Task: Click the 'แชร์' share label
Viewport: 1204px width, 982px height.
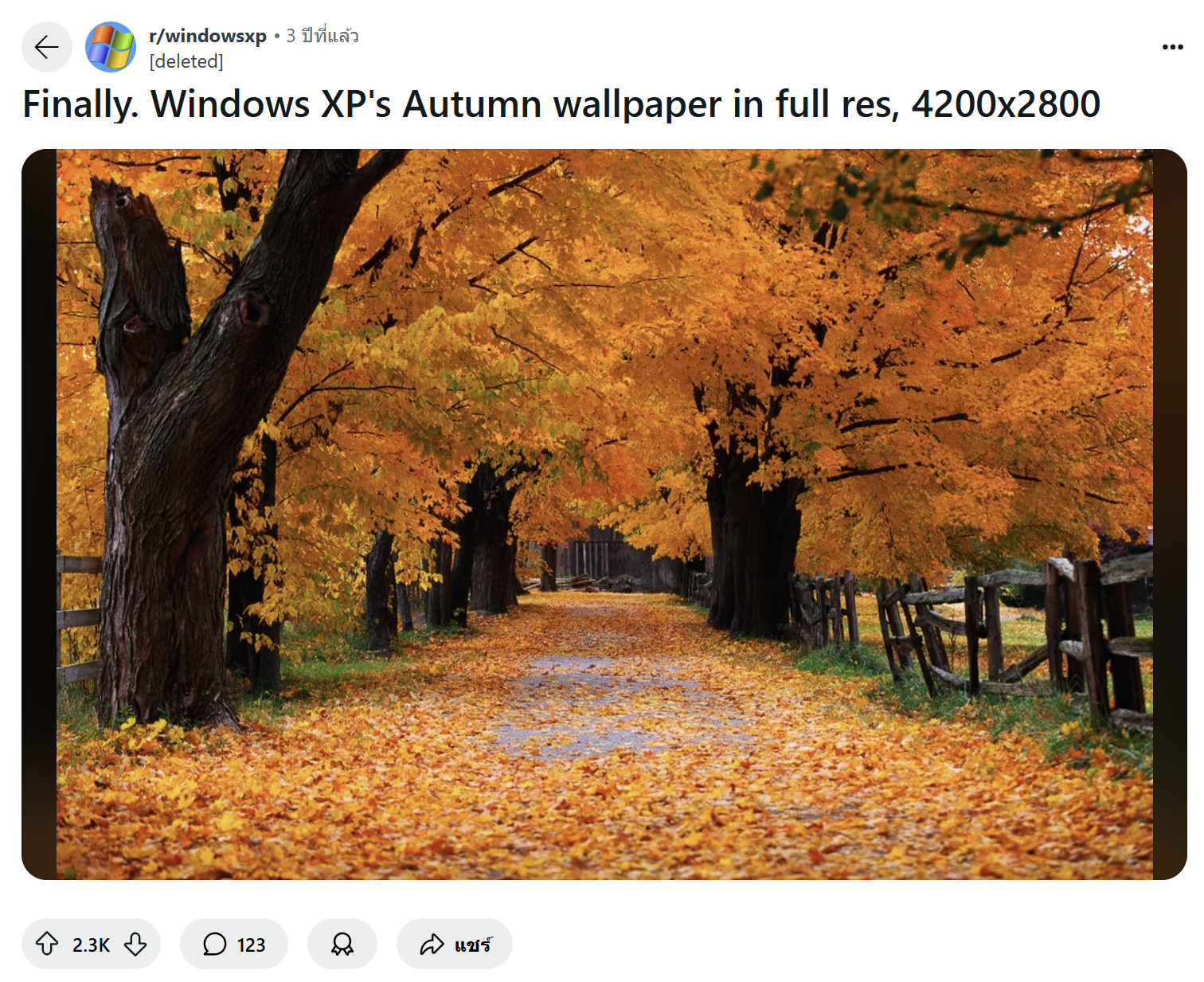Action: pyautogui.click(x=473, y=945)
